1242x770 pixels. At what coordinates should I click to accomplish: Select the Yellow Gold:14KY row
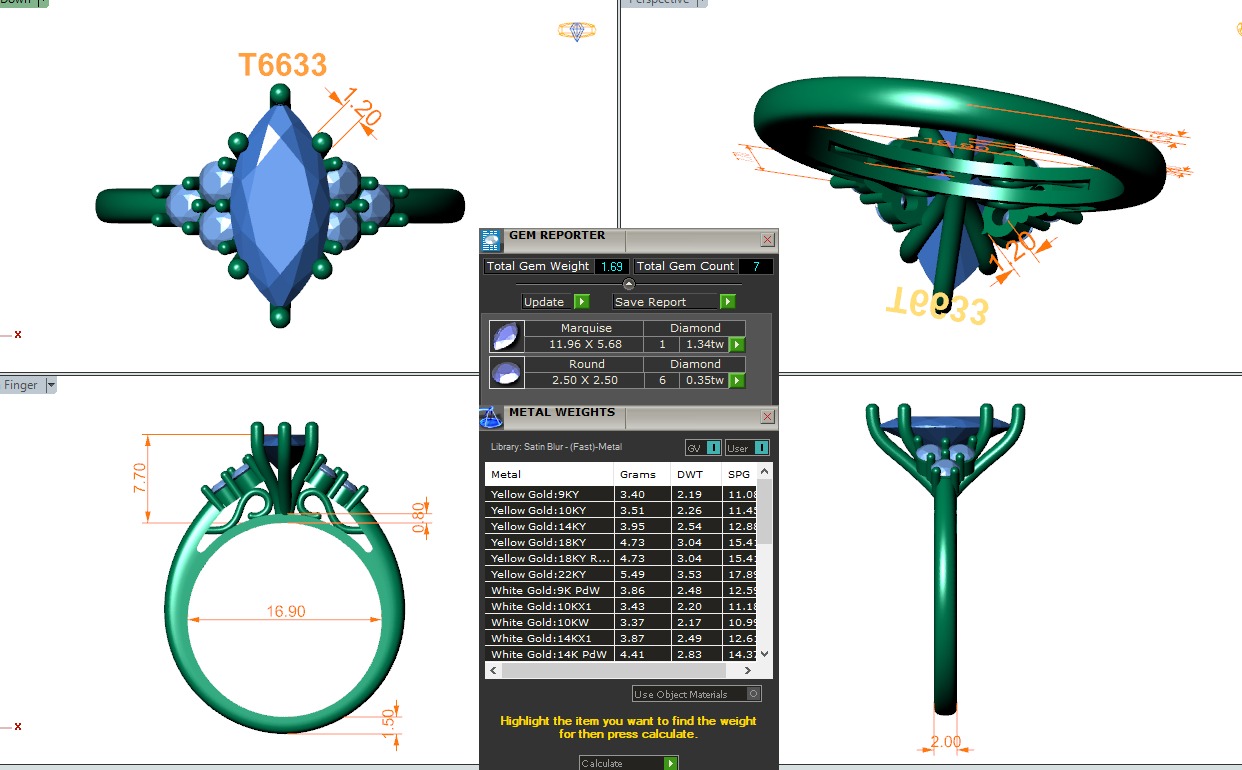click(x=549, y=526)
